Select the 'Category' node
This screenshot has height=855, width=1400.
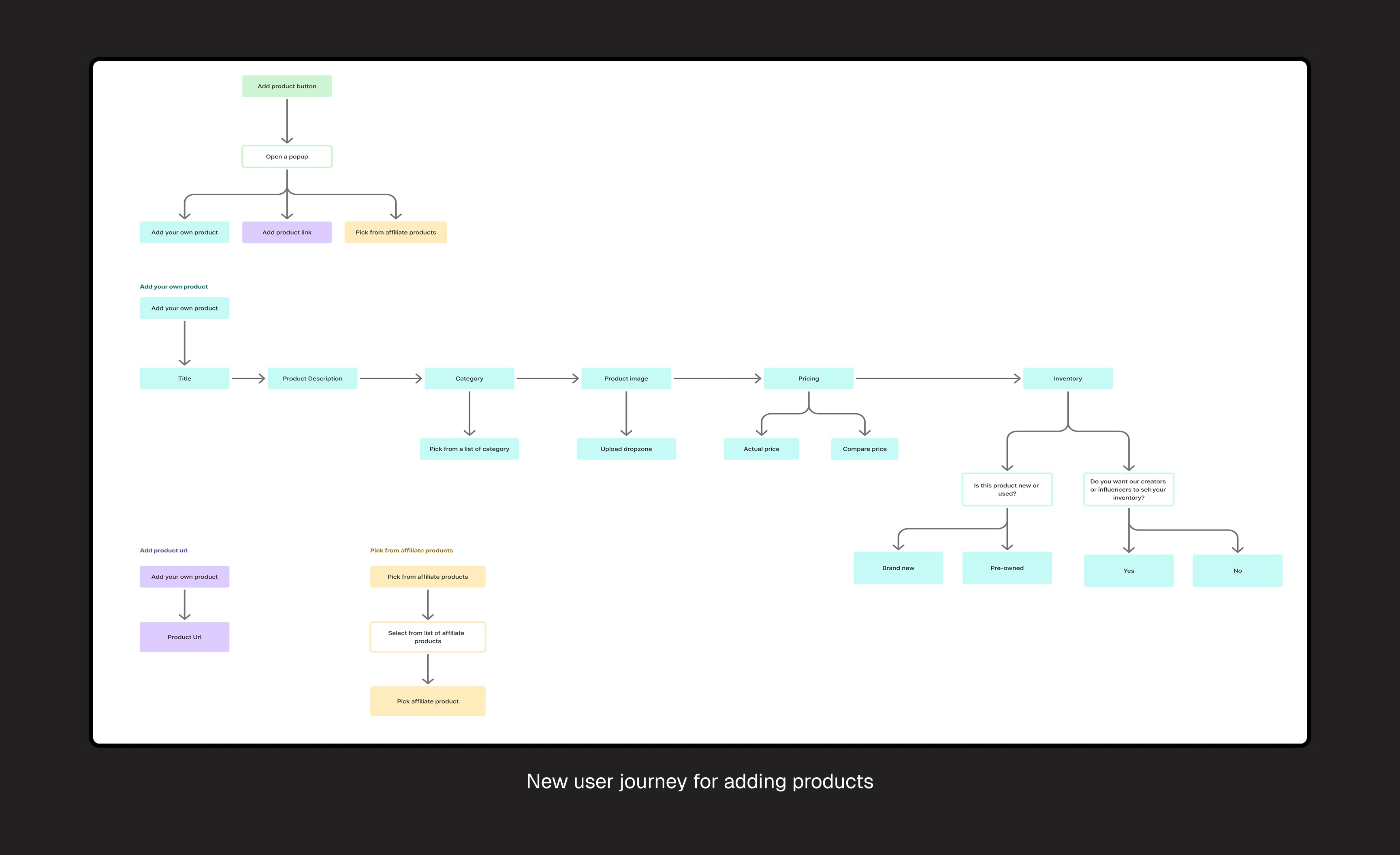tap(469, 378)
